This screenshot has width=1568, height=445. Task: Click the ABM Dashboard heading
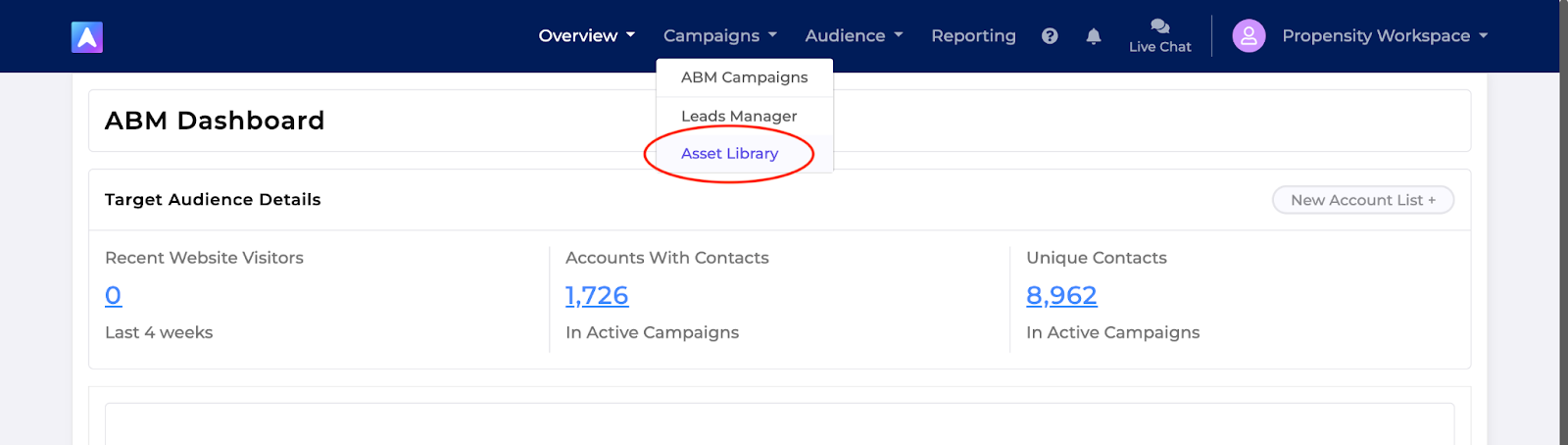215,121
